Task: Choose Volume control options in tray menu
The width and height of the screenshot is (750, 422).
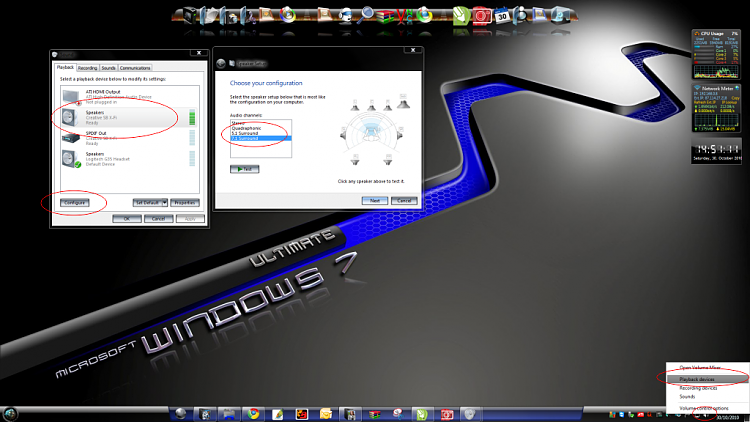Action: pyautogui.click(x=707, y=408)
